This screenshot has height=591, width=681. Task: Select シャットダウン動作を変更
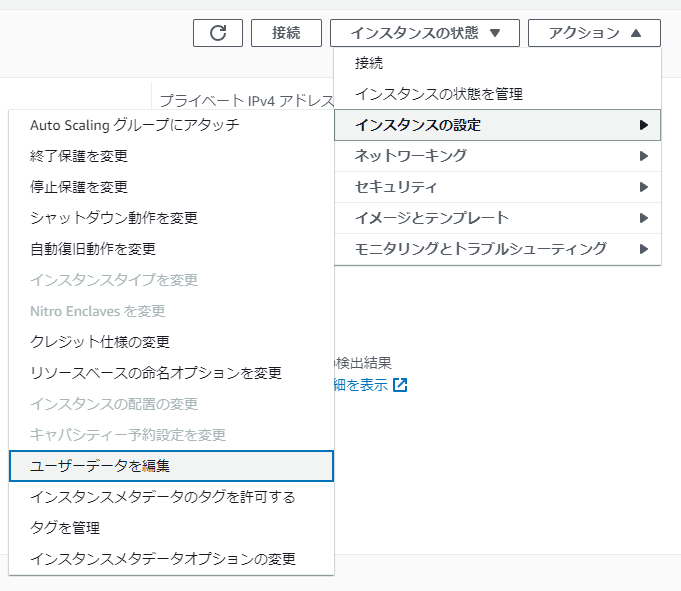171,218
